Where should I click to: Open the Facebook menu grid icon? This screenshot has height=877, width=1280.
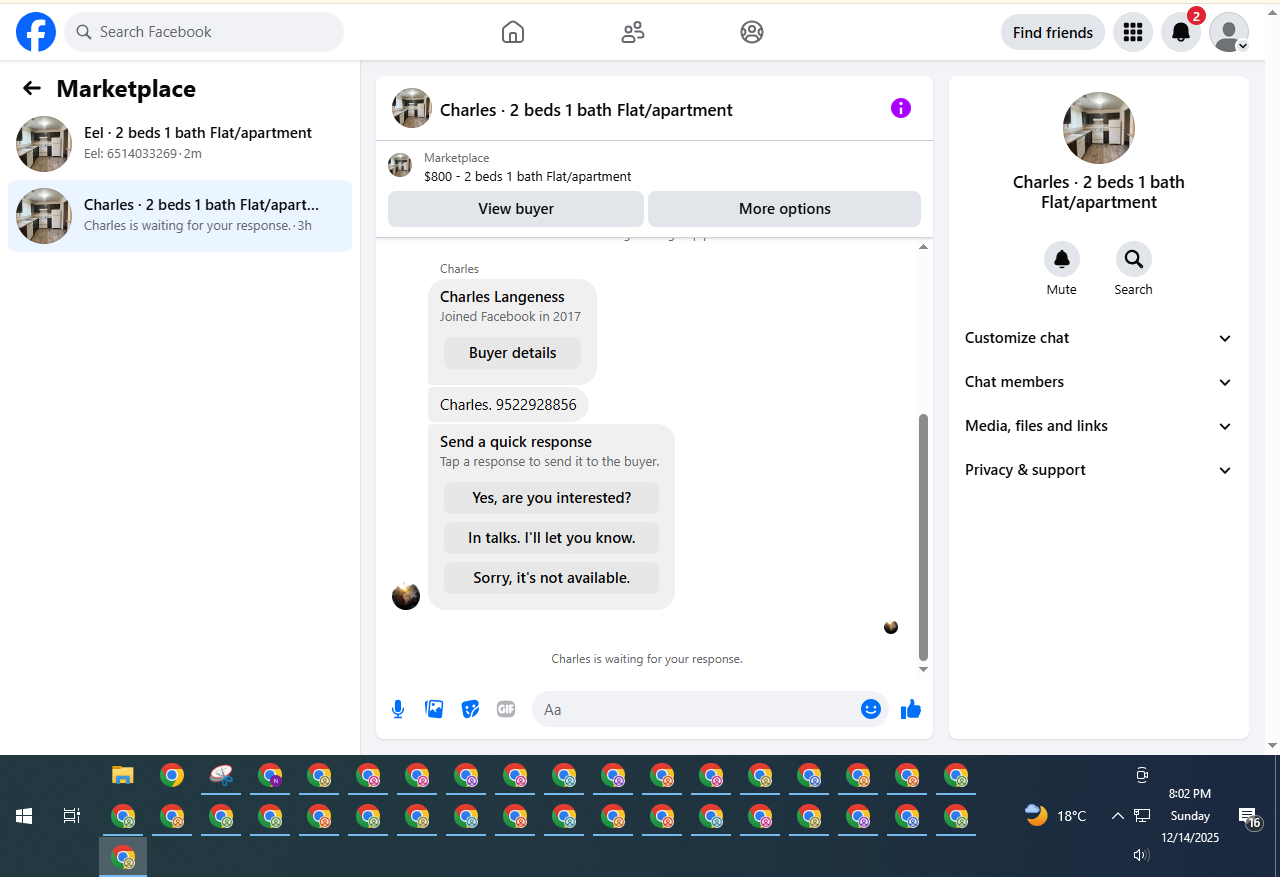(1133, 32)
